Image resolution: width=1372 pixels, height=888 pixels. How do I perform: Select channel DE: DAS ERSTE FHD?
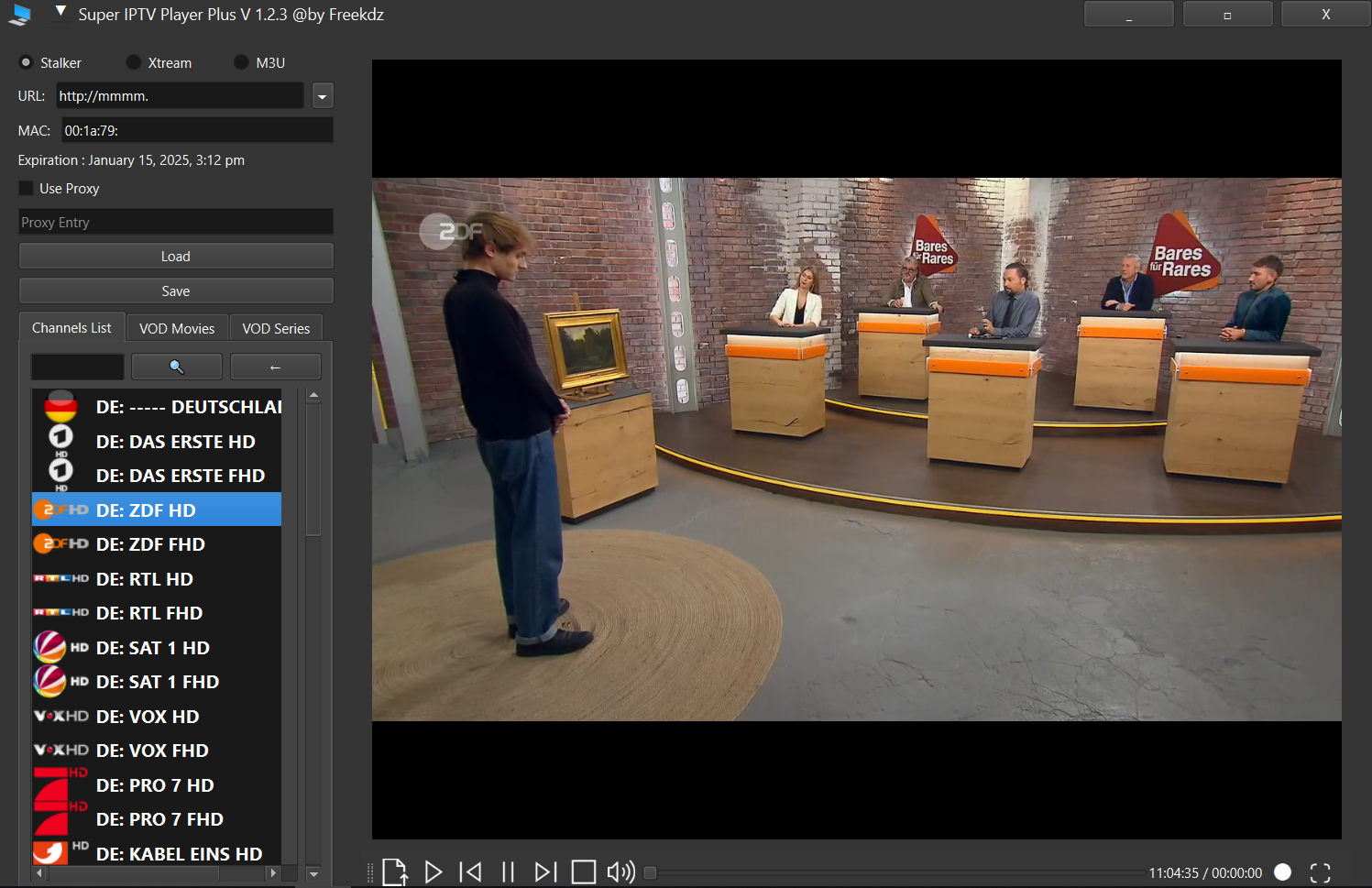click(x=157, y=476)
